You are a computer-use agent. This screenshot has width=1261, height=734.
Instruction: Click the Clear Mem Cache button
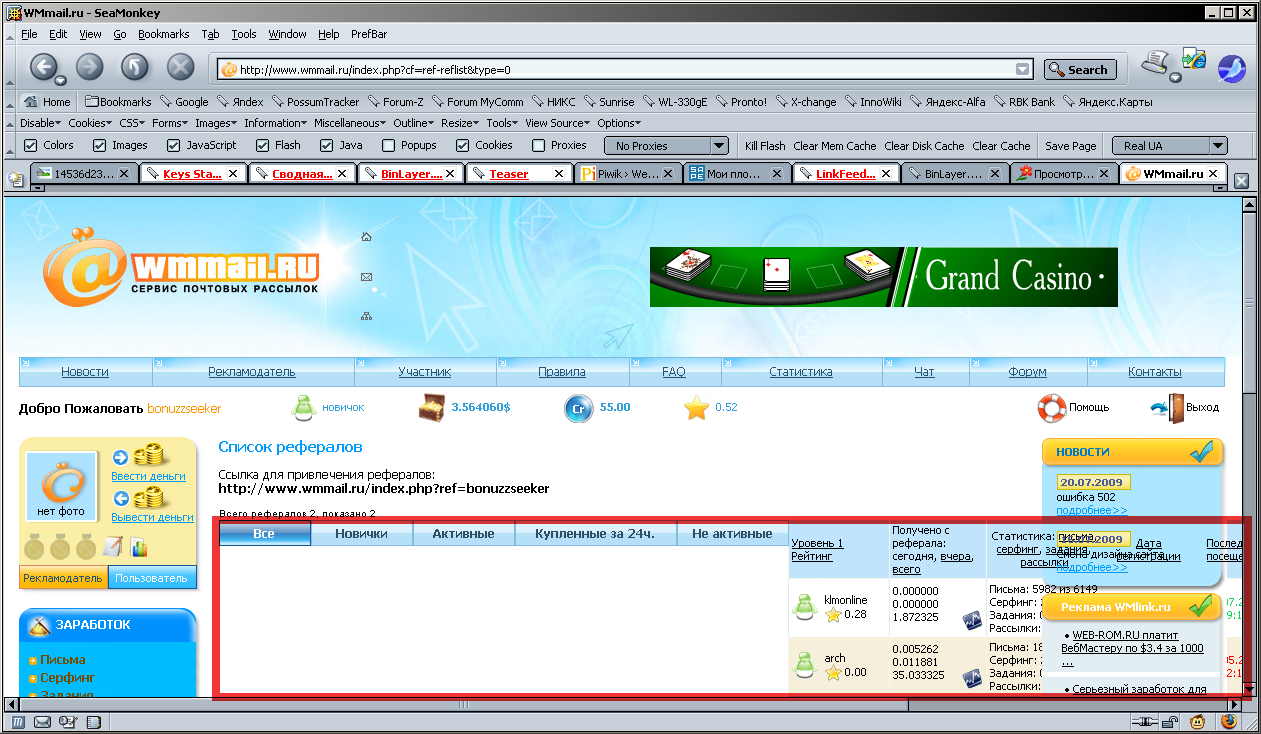click(x=835, y=145)
